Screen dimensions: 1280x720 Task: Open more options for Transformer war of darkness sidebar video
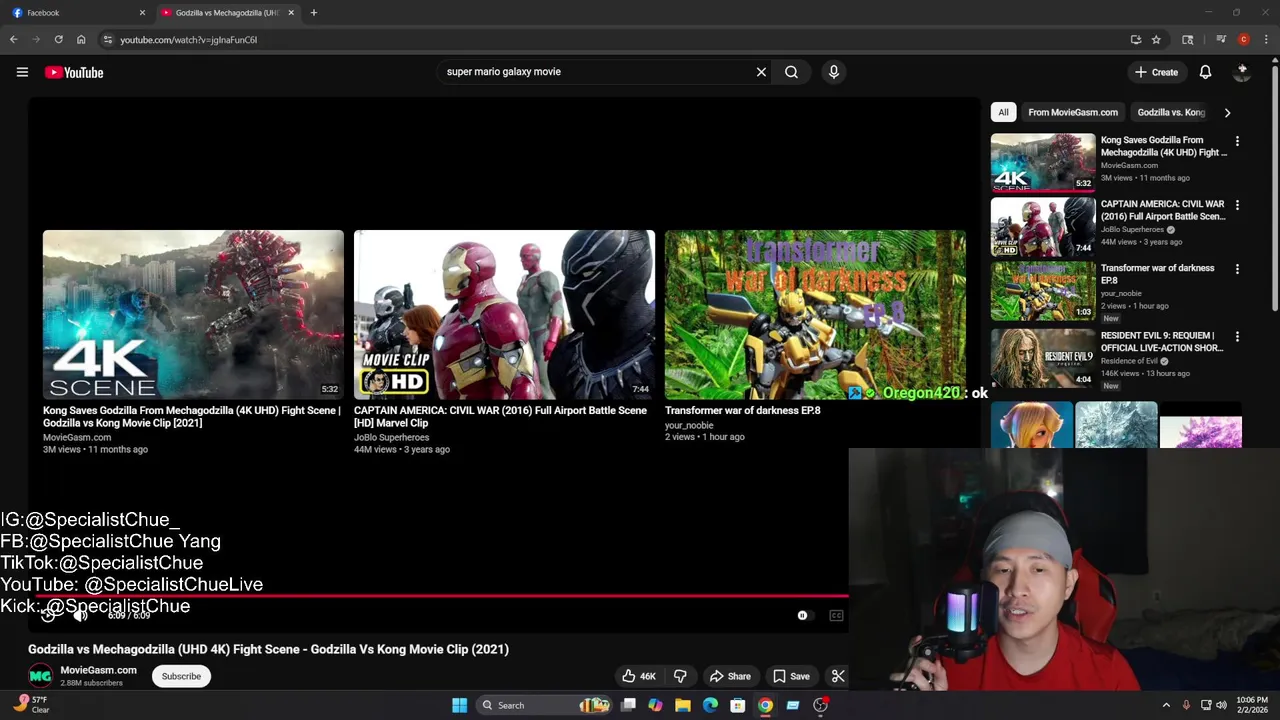pos(1237,269)
